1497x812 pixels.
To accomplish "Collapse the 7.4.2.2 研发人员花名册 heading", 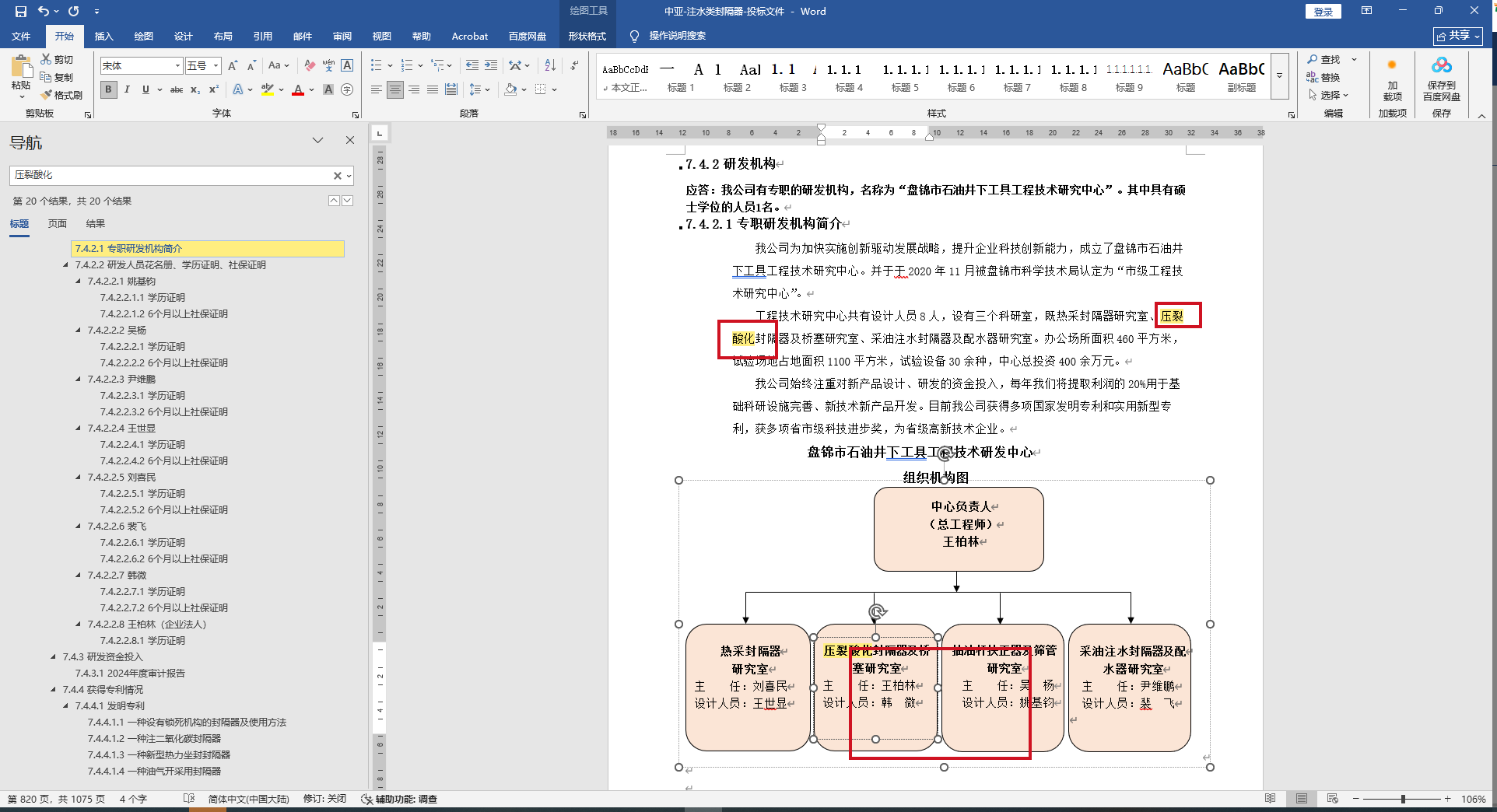I will 66,265.
